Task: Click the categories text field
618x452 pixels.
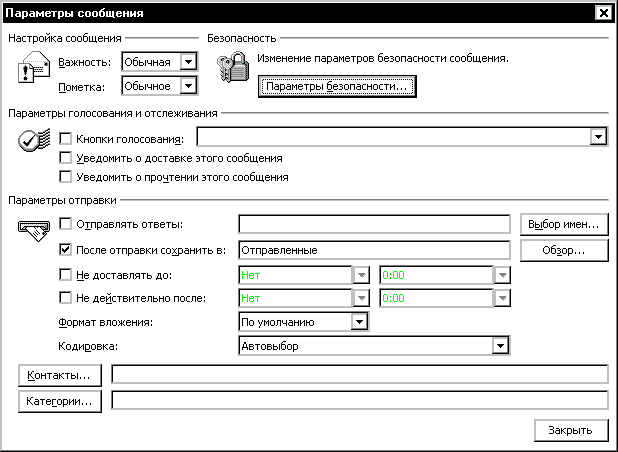Action: 360,400
